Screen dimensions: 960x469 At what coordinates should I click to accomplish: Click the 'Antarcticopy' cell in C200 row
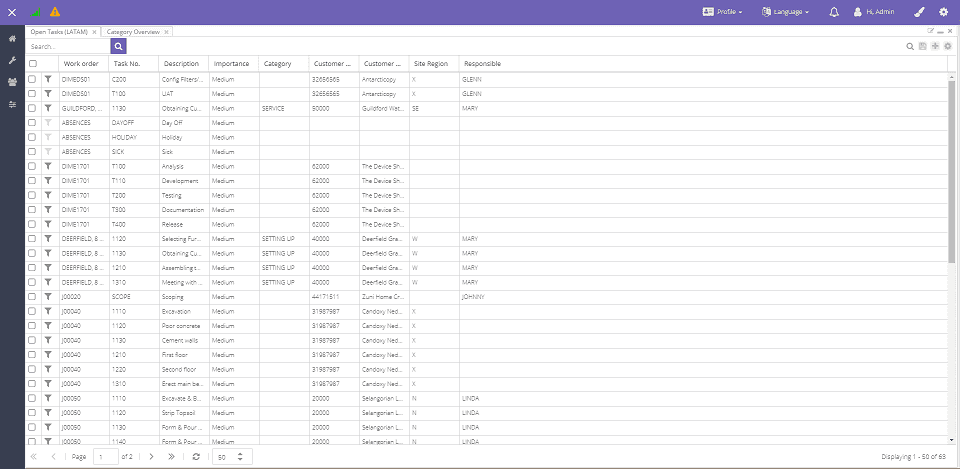[384, 79]
